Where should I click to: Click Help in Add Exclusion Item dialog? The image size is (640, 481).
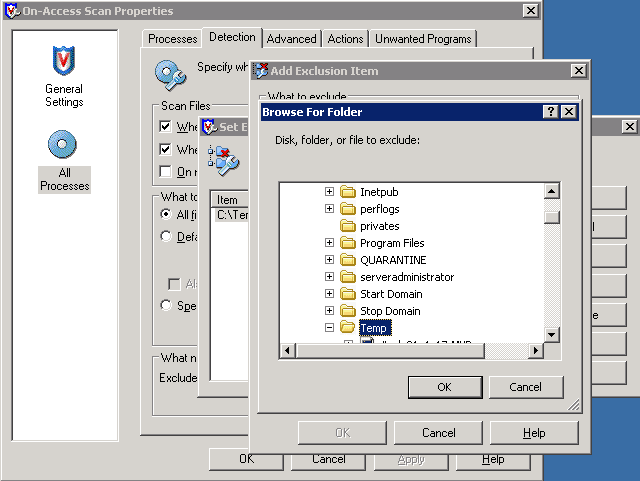point(534,433)
